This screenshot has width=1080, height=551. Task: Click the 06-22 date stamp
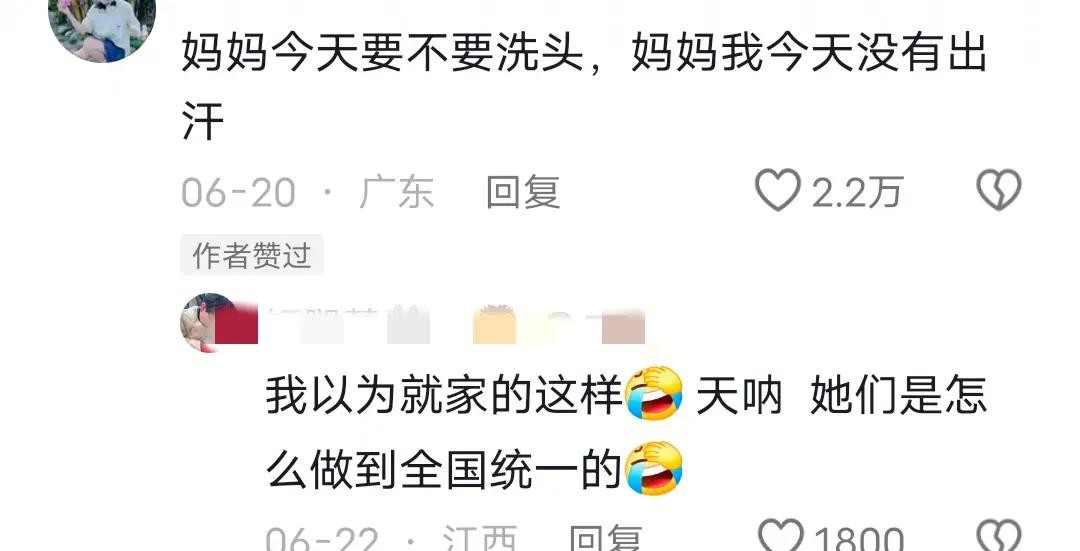[322, 539]
